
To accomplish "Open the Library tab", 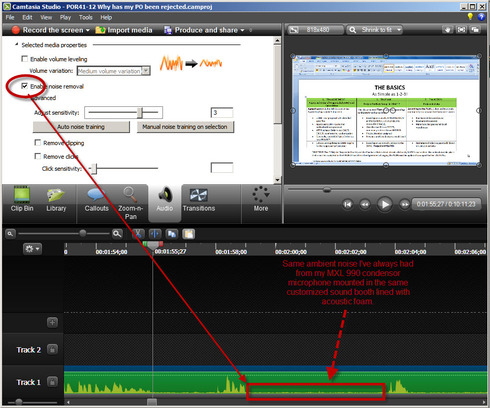I will (56, 199).
